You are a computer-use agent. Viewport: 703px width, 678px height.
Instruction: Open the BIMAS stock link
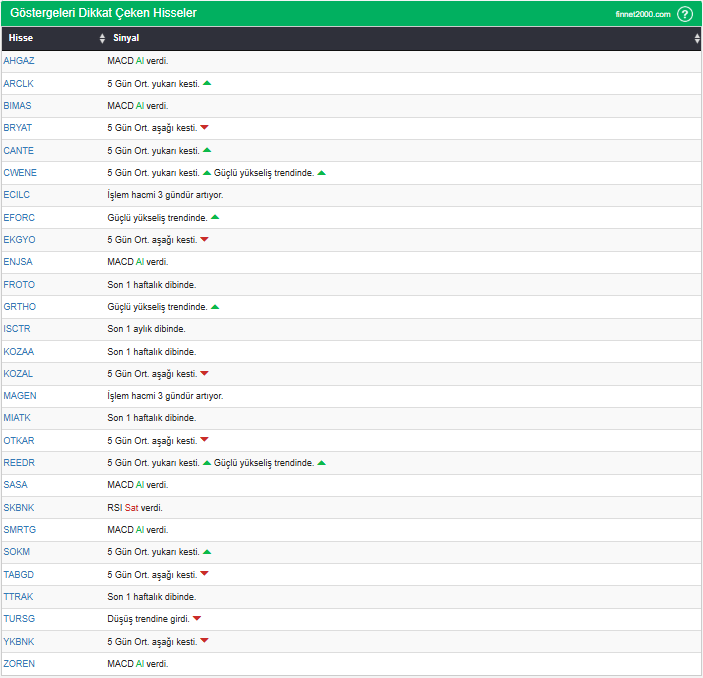(17, 105)
